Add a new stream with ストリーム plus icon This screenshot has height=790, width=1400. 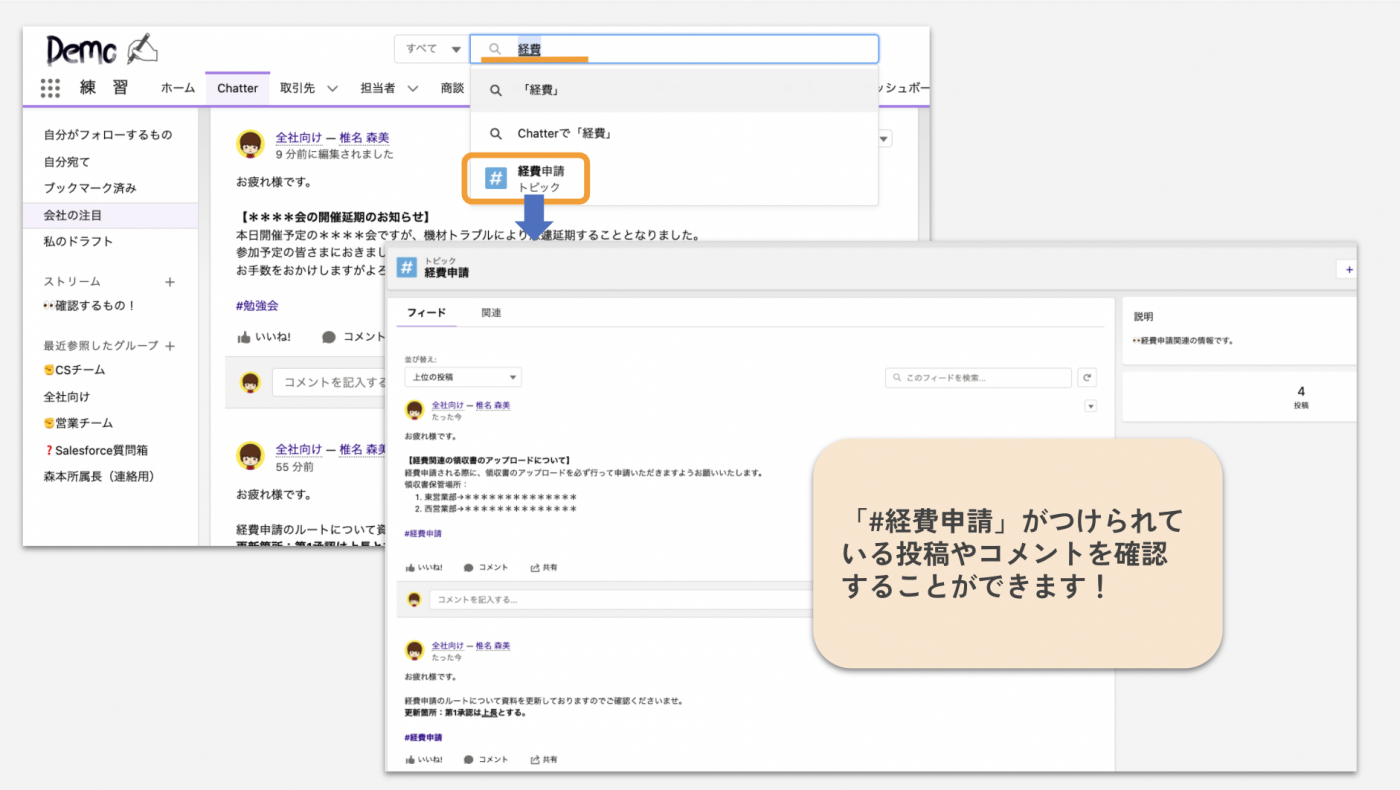click(170, 282)
